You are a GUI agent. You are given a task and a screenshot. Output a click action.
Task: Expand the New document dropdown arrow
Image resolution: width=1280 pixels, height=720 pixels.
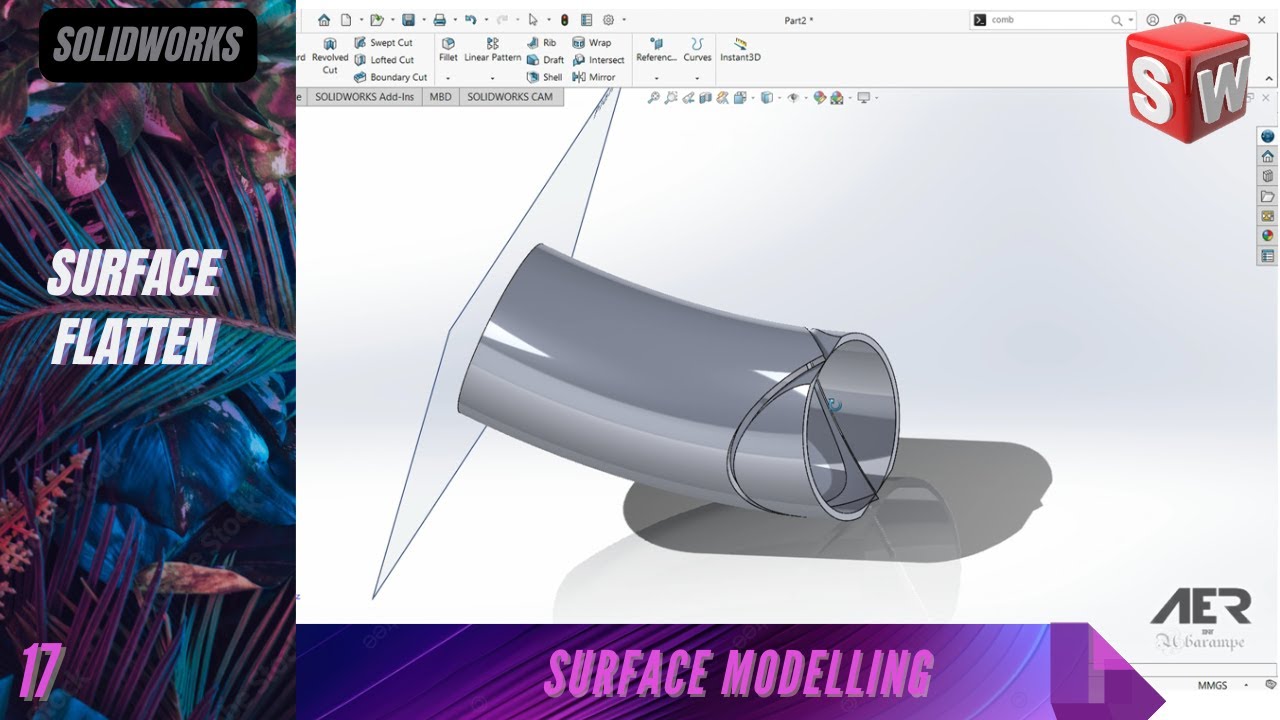pos(361,20)
